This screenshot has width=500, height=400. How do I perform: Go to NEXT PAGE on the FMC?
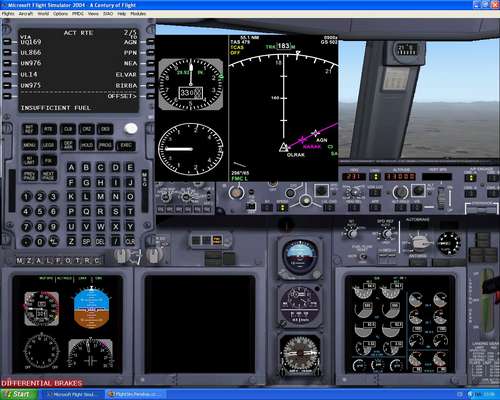pyautogui.click(x=48, y=176)
